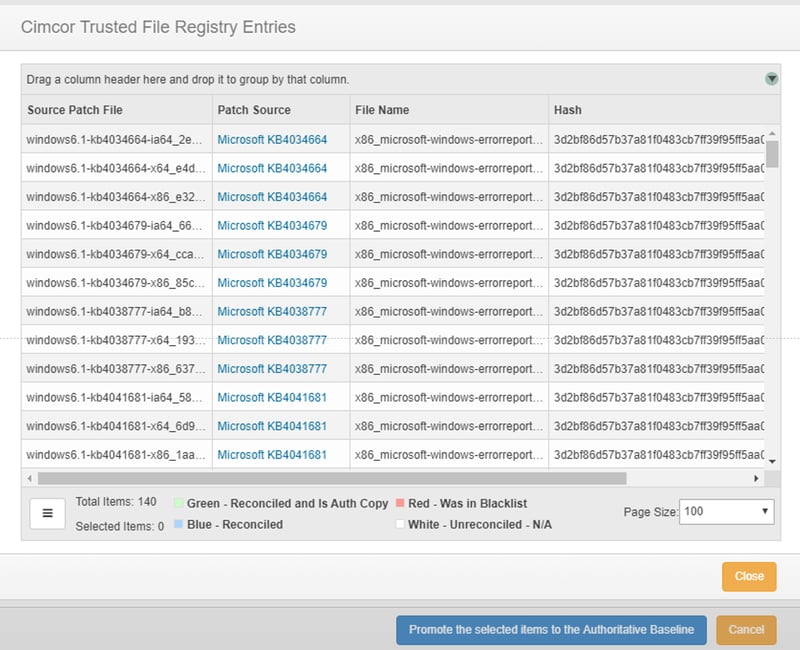Click the Selected Items: 0 label
The width and height of the screenshot is (800, 650).
(x=119, y=526)
